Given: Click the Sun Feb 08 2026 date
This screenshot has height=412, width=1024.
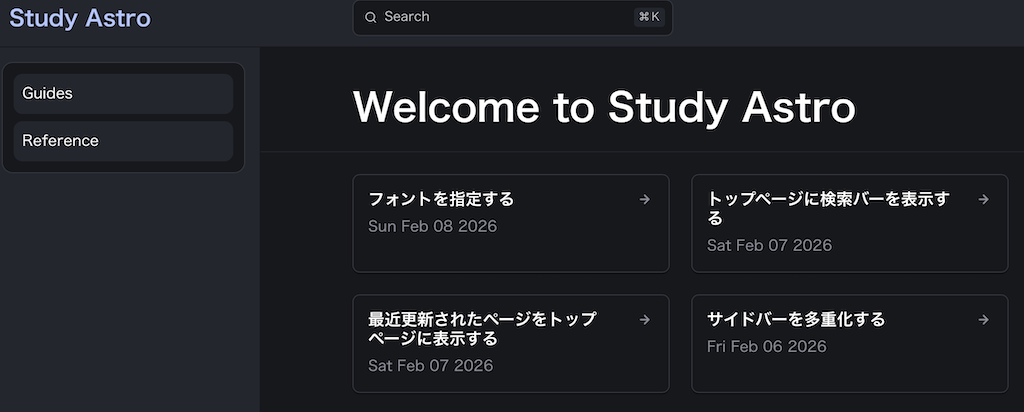Looking at the screenshot, I should (432, 226).
